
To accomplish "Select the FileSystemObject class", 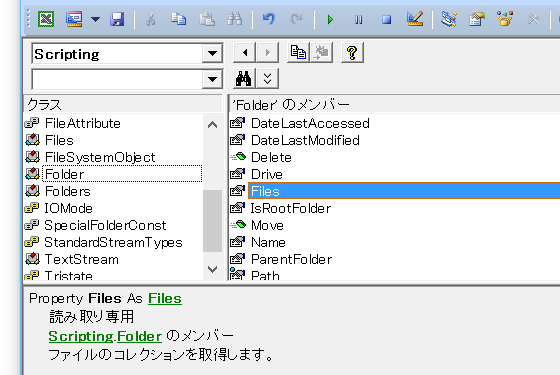I will [x=100, y=158].
